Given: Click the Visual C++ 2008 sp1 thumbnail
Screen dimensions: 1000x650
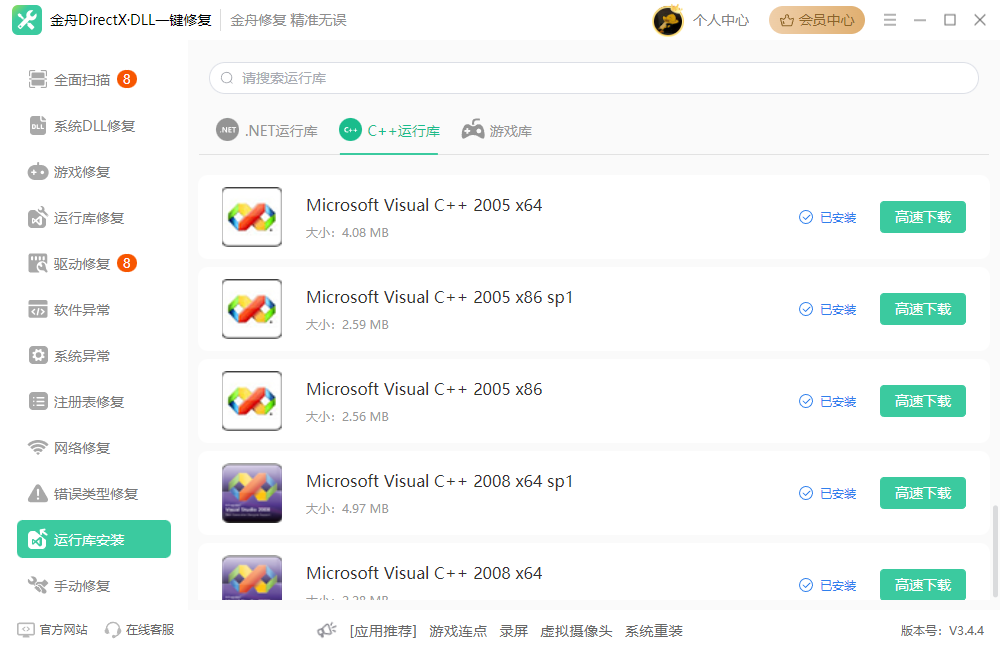Looking at the screenshot, I should 251,493.
